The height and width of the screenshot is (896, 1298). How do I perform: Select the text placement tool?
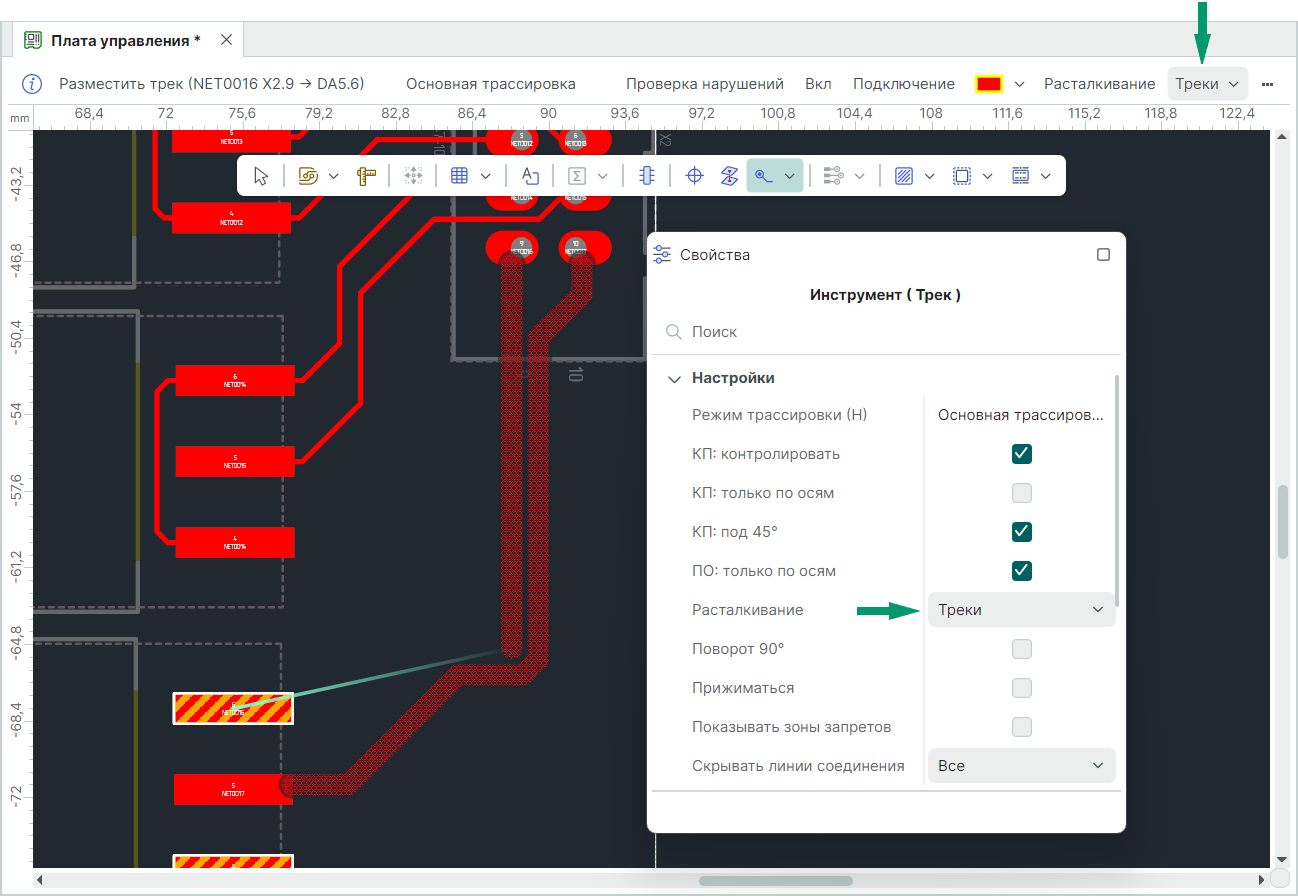pyautogui.click(x=530, y=176)
